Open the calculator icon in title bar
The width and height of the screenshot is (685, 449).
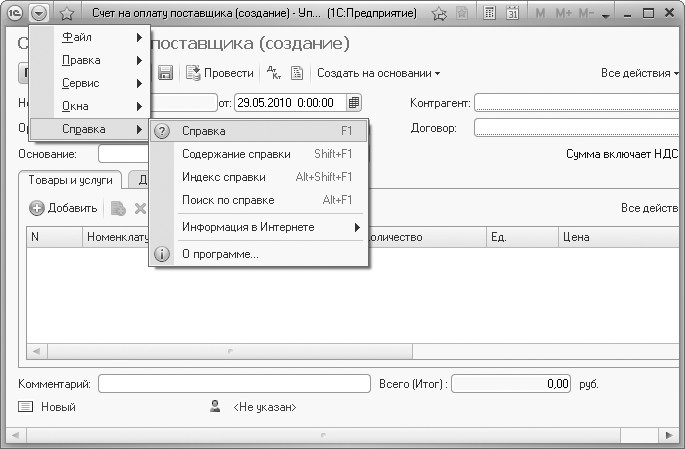pos(490,13)
